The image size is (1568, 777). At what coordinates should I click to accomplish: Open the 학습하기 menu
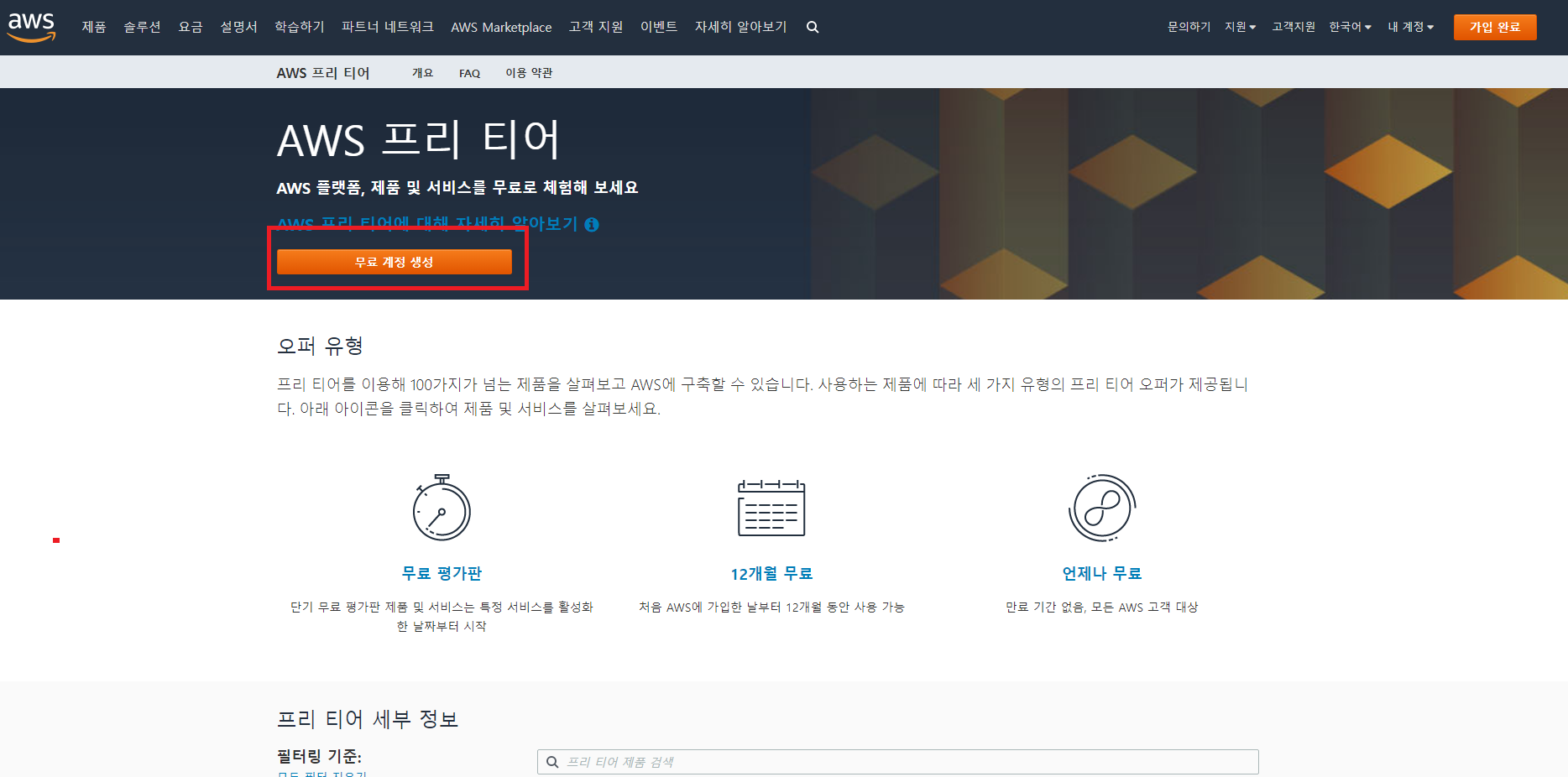click(x=300, y=27)
